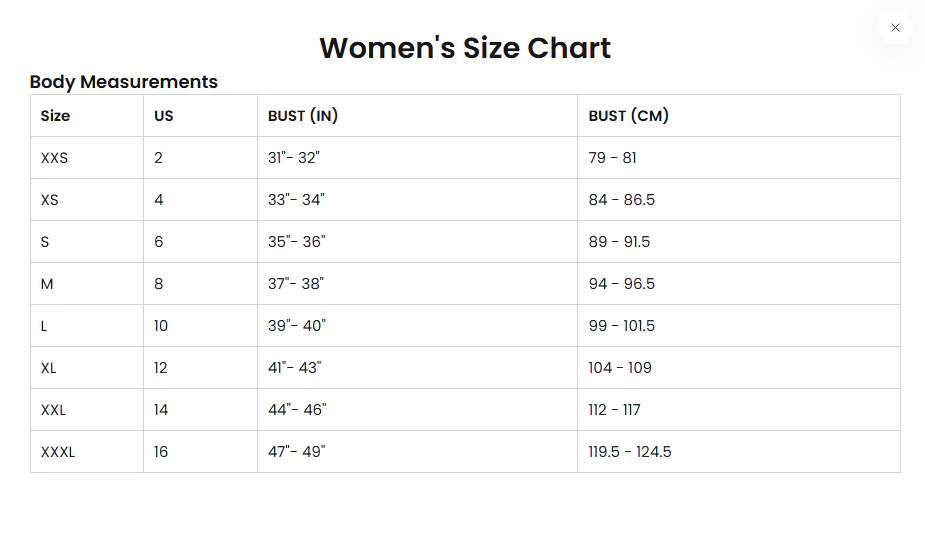Close the size chart popup
The height and width of the screenshot is (560, 925).
click(x=895, y=28)
